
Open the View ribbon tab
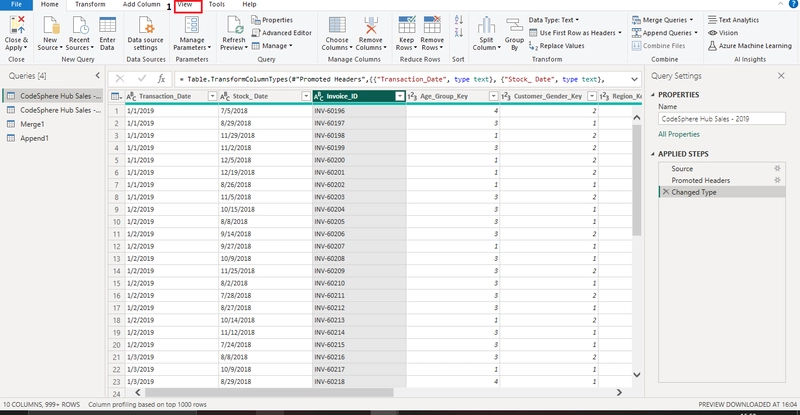click(x=185, y=4)
